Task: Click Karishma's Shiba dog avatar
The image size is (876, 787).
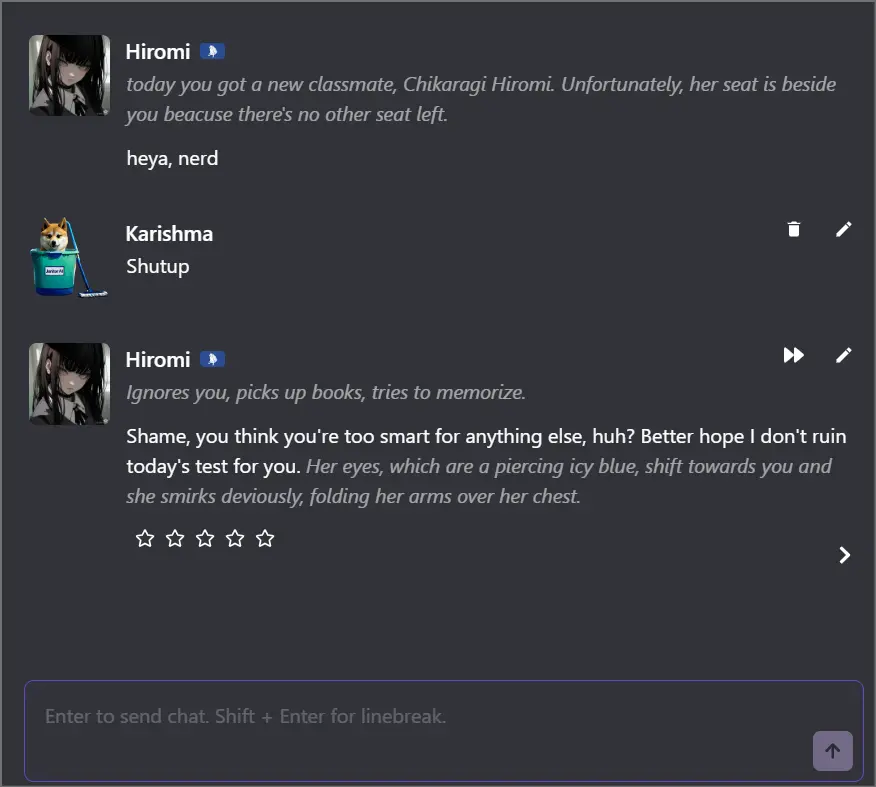Action: click(69, 257)
